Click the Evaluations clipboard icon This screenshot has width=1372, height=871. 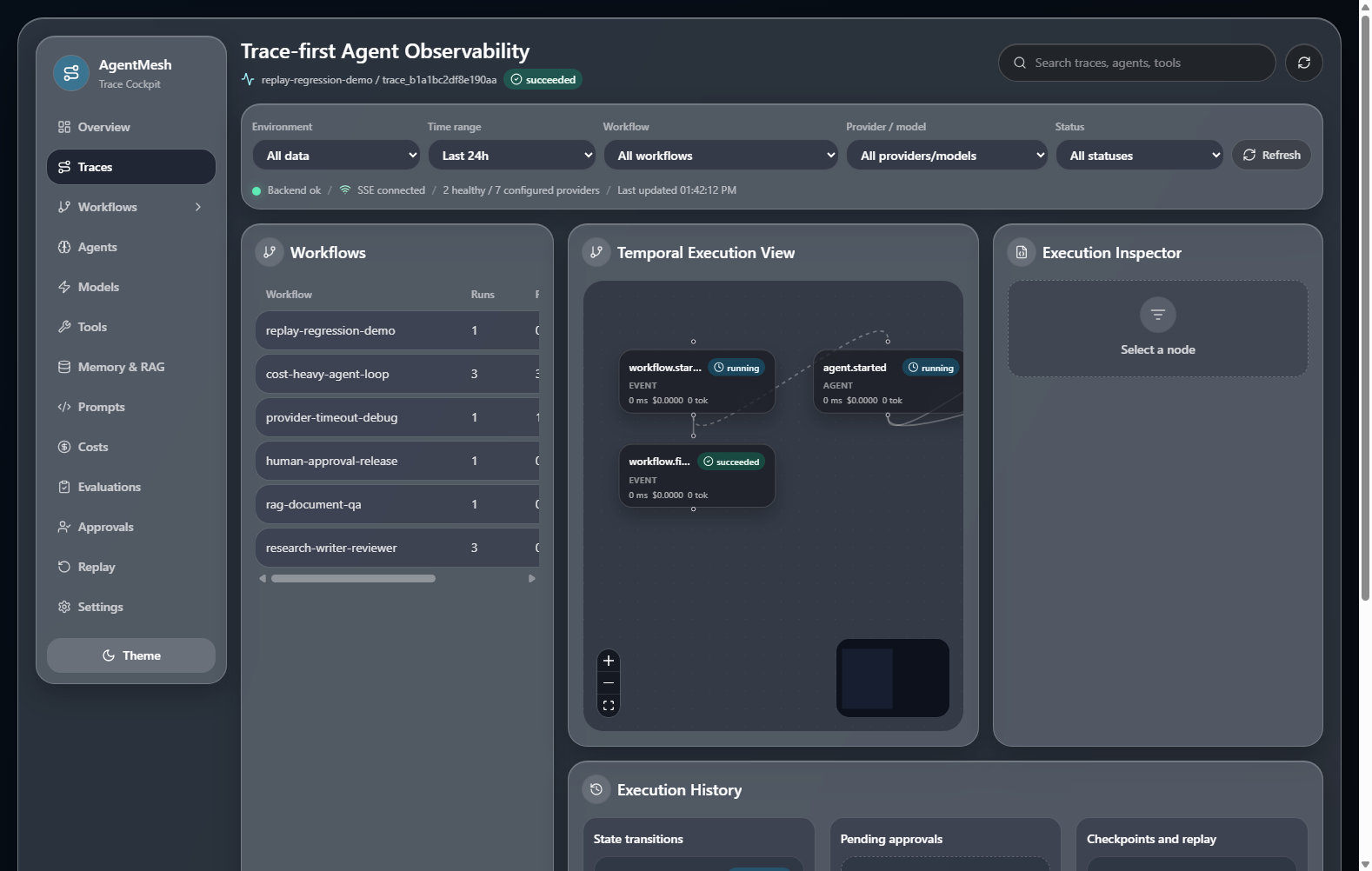[64, 487]
